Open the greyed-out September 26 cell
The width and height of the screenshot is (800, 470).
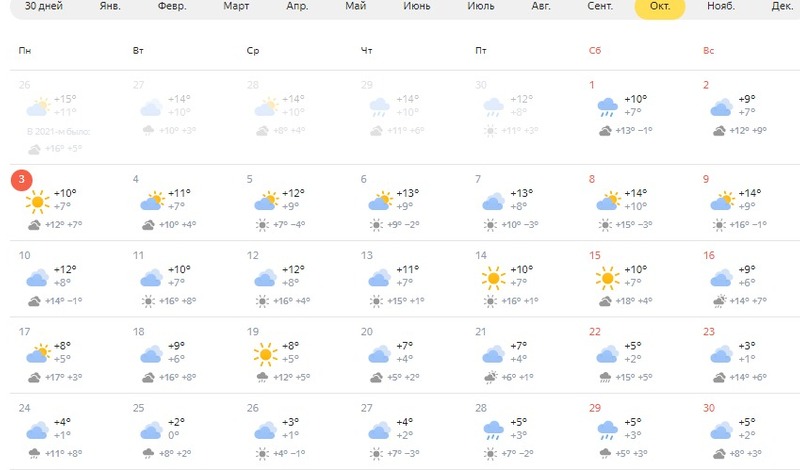pyautogui.click(x=60, y=115)
